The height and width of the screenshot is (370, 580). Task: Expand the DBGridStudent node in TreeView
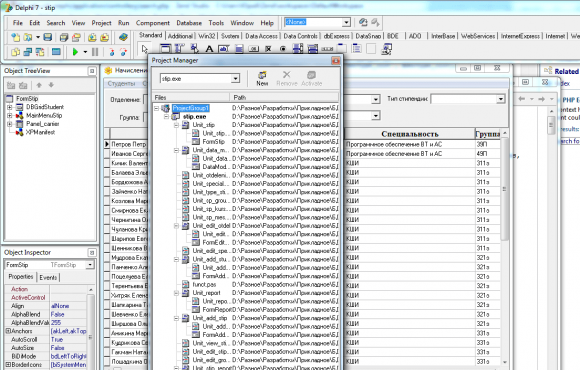[x=10, y=107]
